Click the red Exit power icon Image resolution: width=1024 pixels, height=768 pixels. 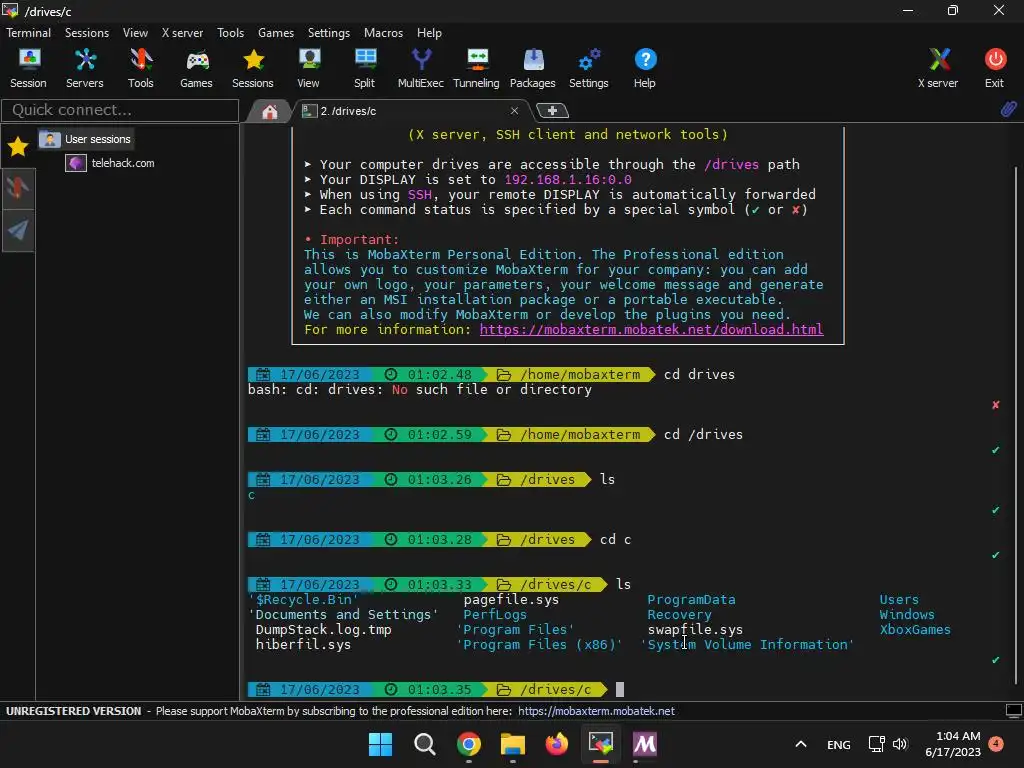click(995, 68)
